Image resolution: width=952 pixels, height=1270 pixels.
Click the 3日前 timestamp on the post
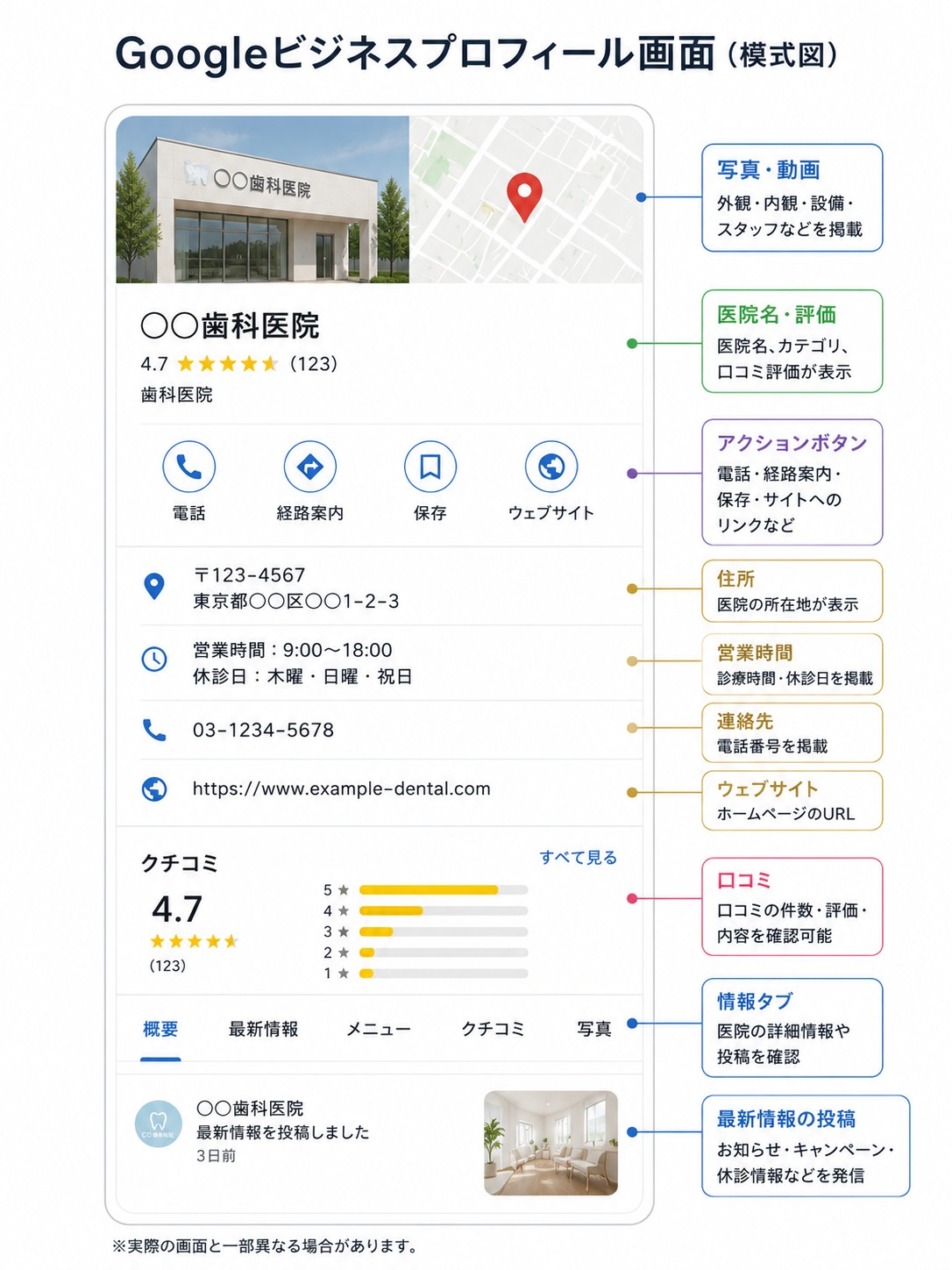216,1156
